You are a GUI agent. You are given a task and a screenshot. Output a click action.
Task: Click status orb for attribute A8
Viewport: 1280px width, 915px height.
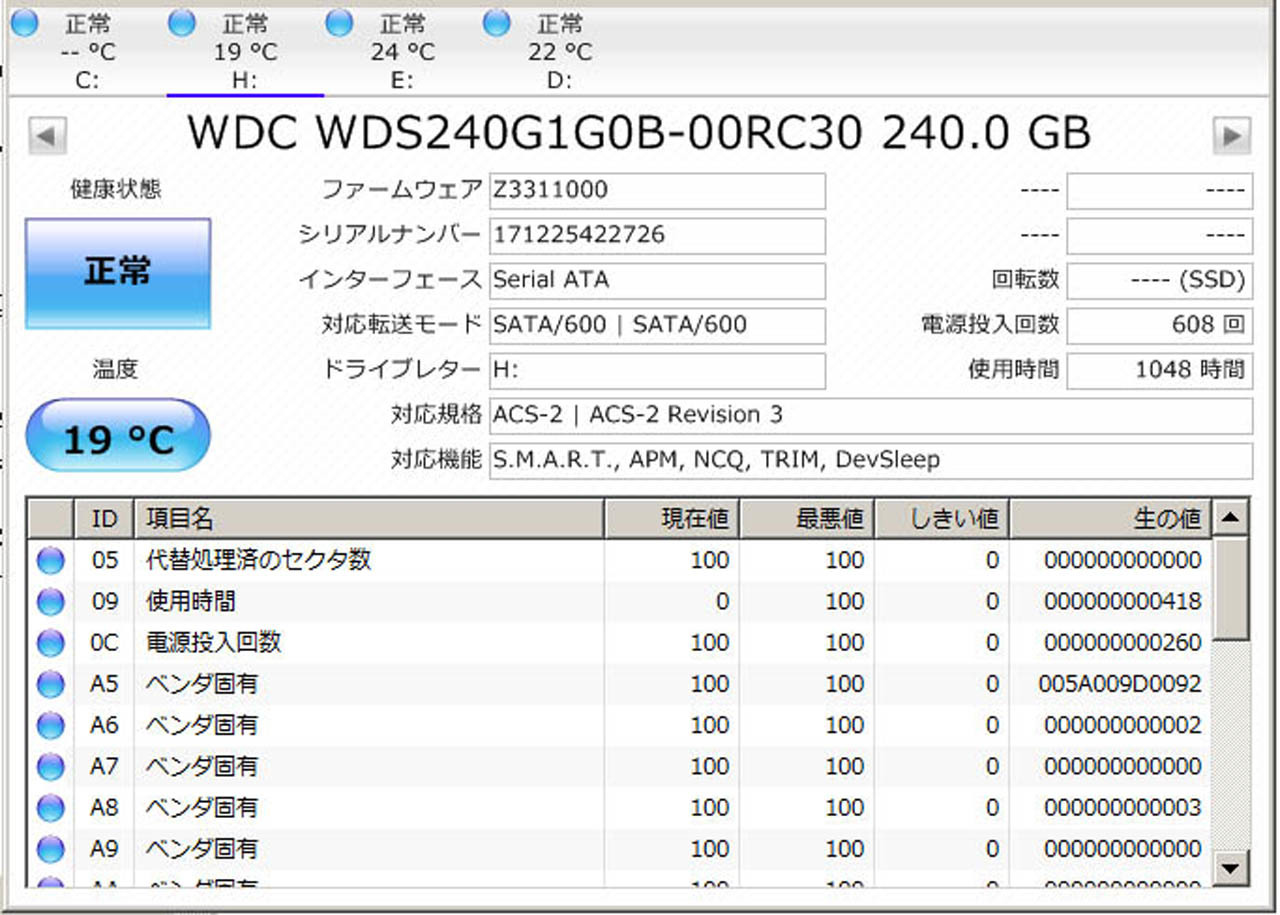(x=50, y=808)
